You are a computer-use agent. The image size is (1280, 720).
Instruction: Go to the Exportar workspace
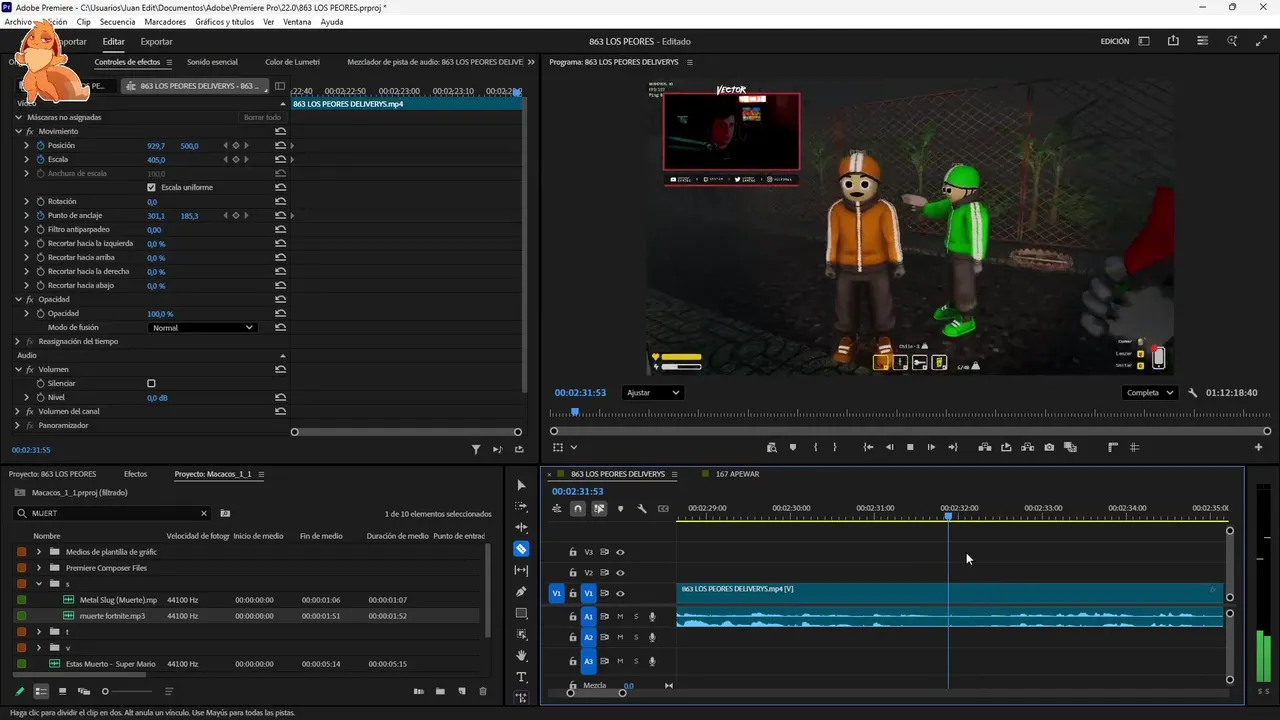pyautogui.click(x=156, y=42)
